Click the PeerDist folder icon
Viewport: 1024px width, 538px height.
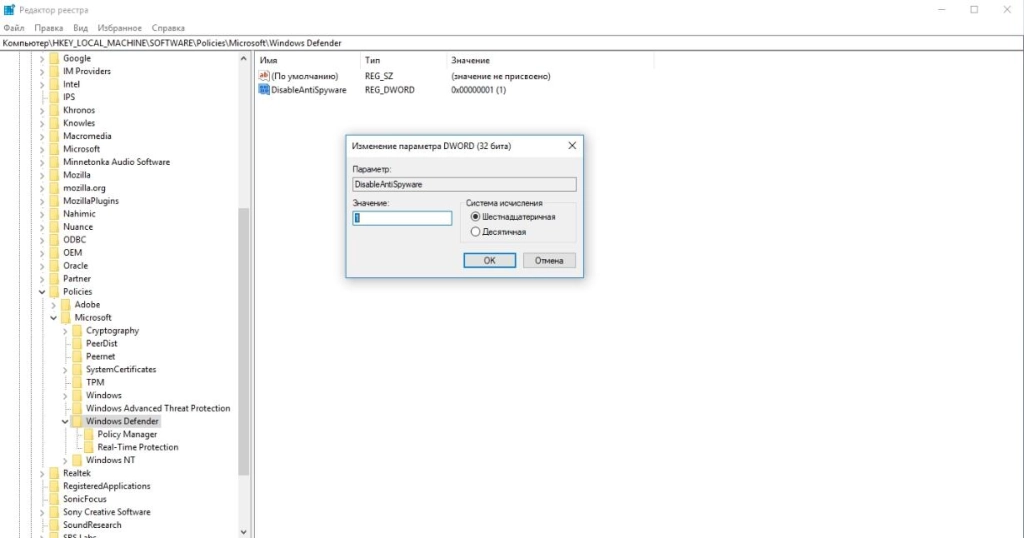(77, 343)
